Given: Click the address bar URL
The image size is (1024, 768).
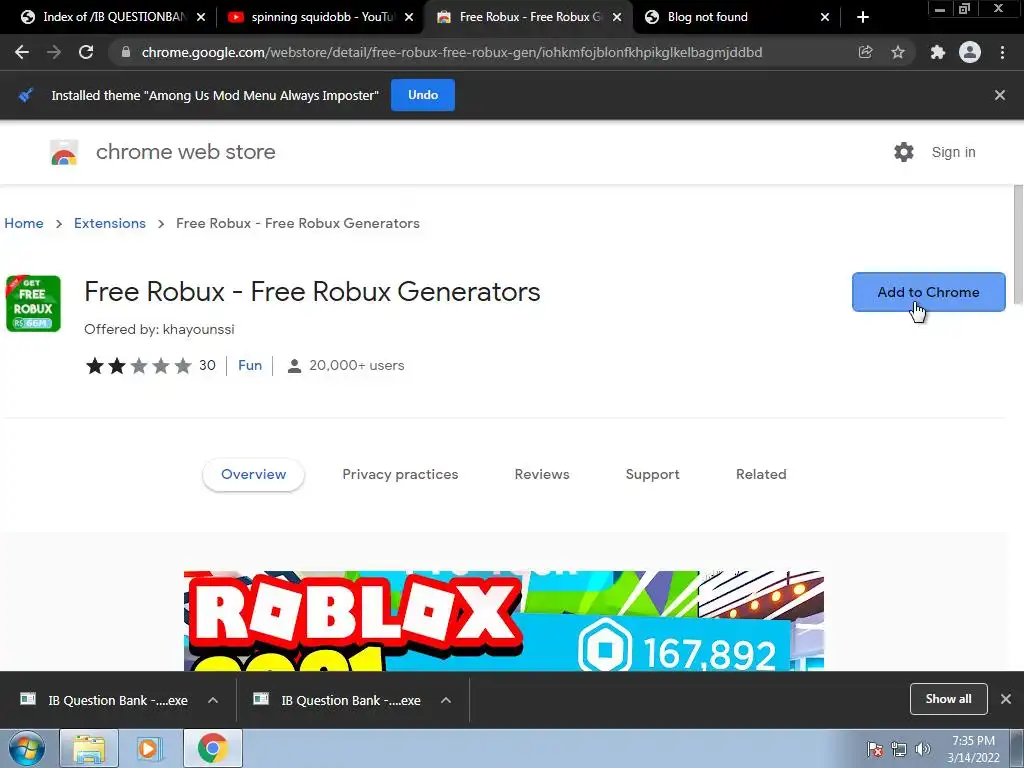Looking at the screenshot, I should point(452,52).
